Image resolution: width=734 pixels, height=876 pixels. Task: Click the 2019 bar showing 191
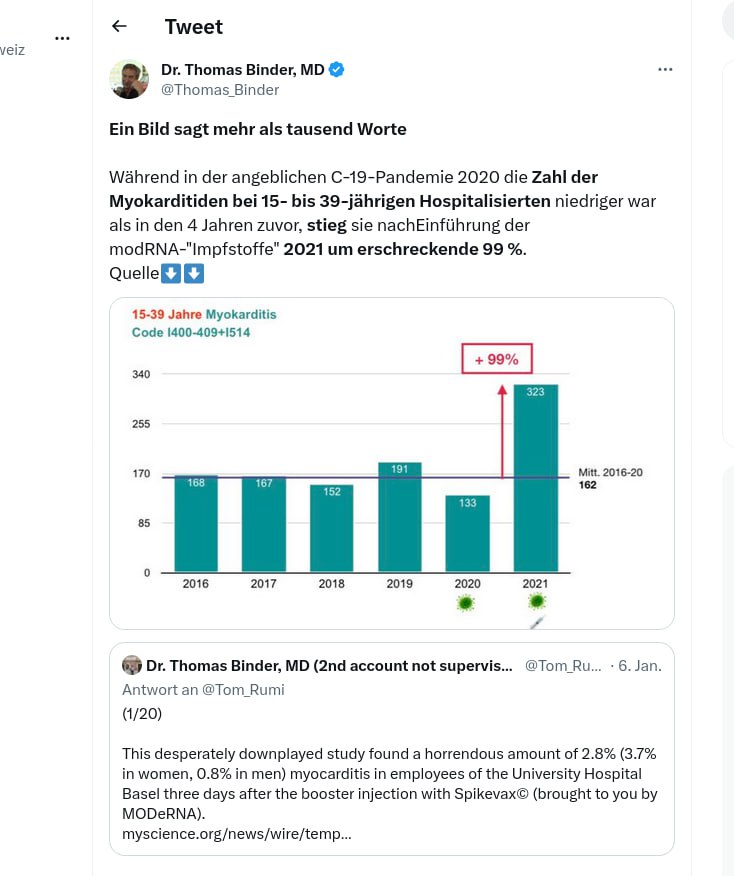pos(399,517)
